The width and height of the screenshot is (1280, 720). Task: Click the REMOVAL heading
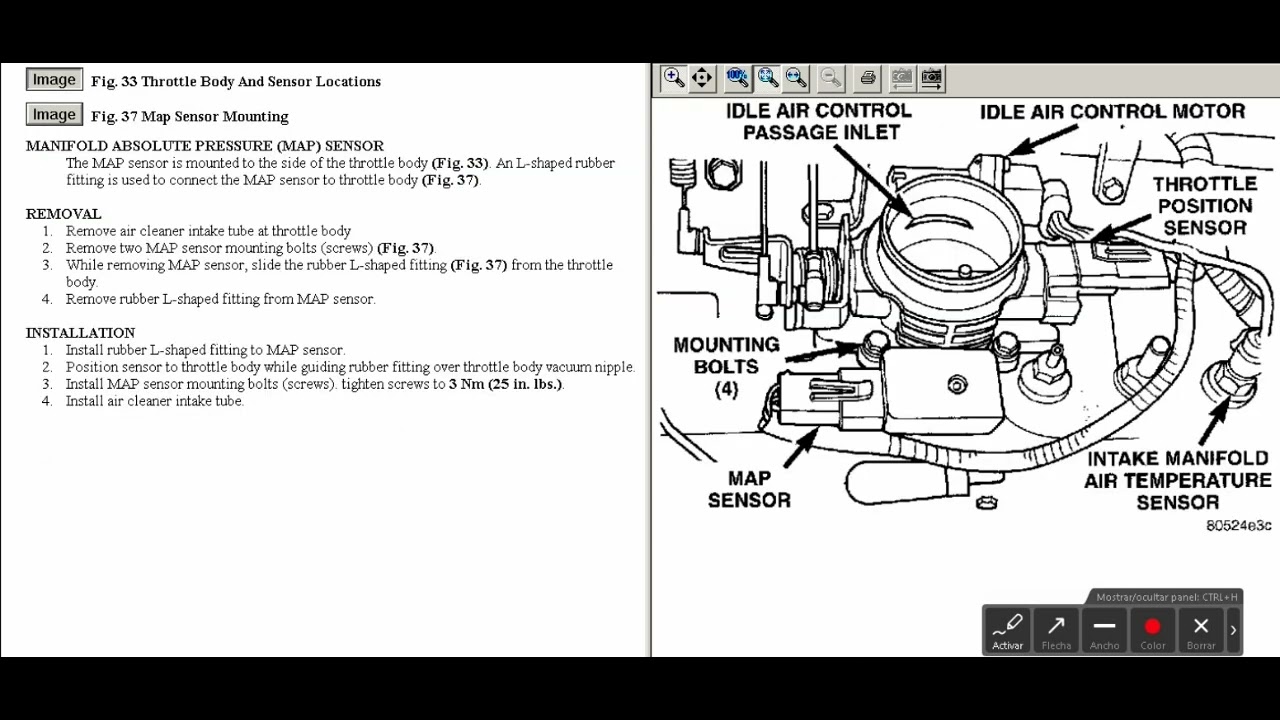(64, 214)
